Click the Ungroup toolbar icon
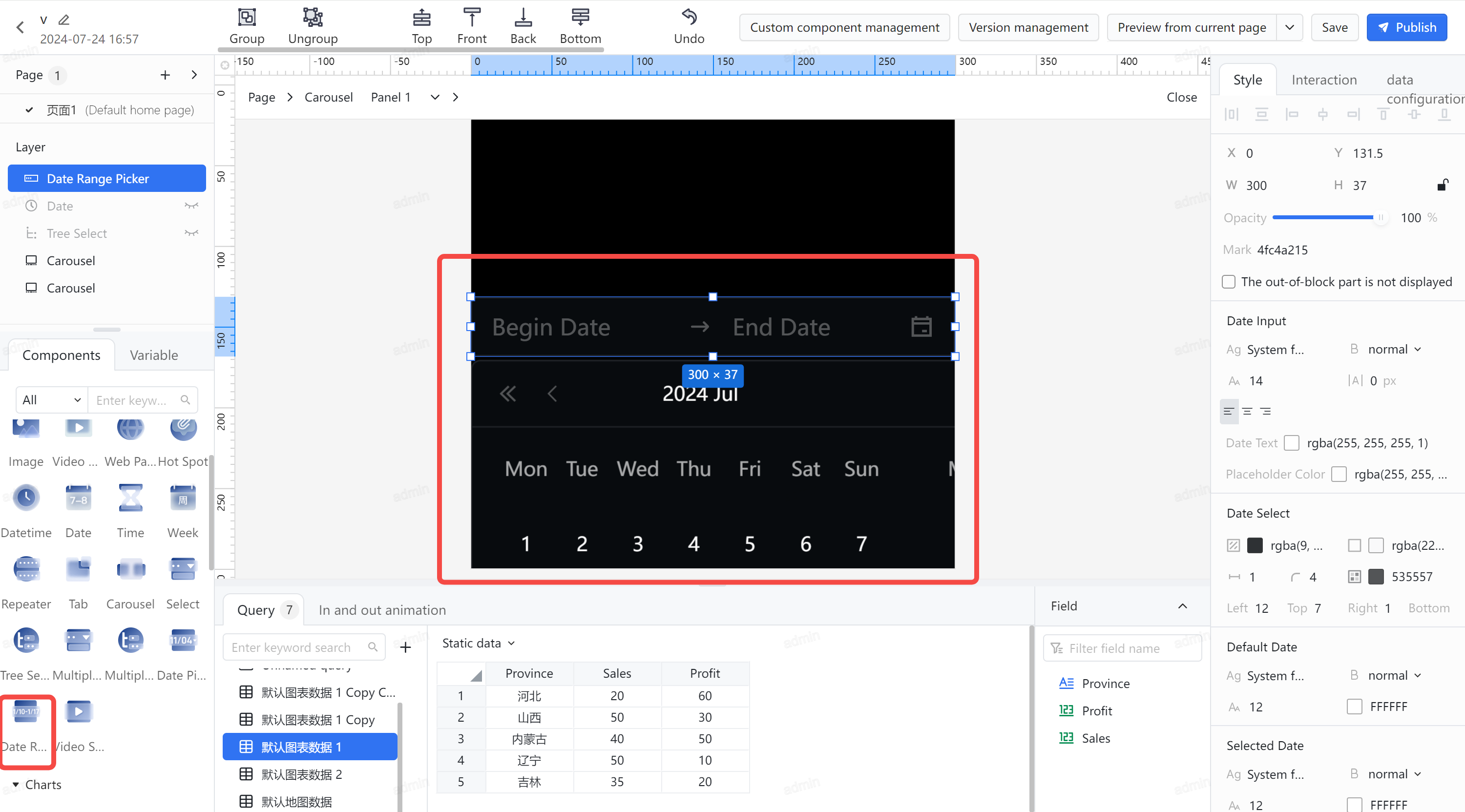 (x=313, y=18)
